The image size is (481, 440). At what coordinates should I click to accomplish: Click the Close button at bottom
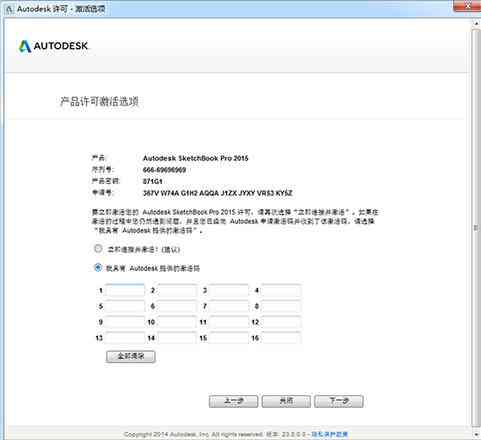tap(286, 401)
